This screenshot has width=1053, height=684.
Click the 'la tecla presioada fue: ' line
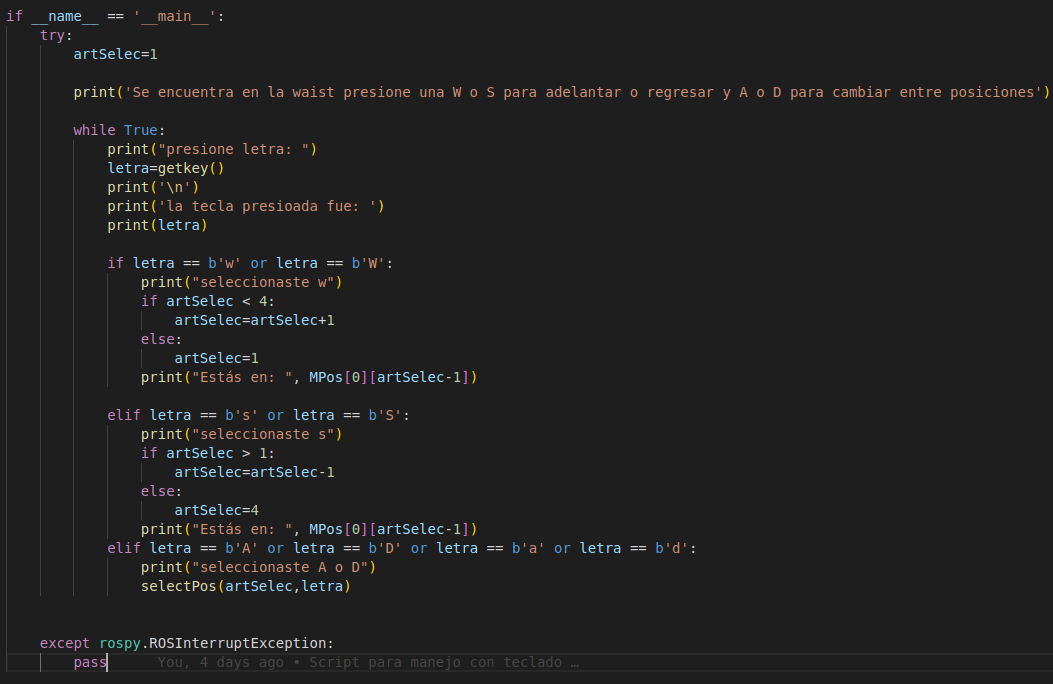(x=246, y=206)
